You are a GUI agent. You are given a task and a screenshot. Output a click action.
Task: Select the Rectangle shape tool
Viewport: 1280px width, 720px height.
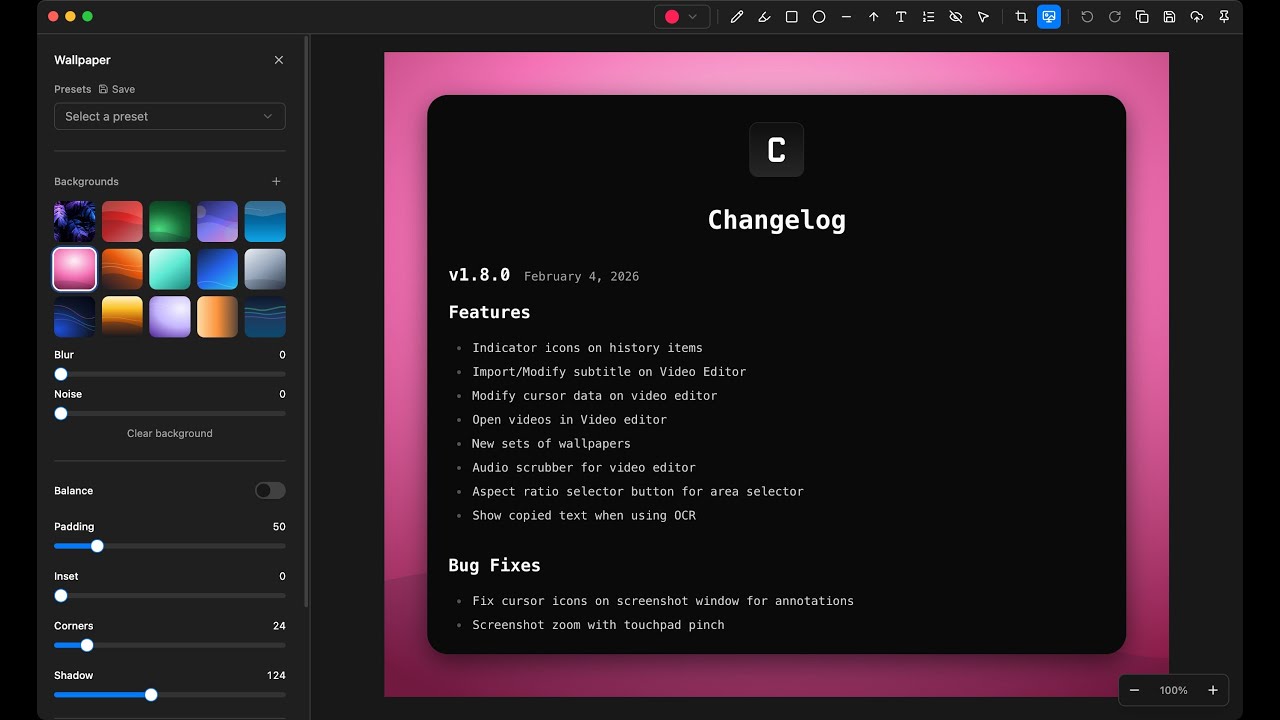click(x=791, y=17)
